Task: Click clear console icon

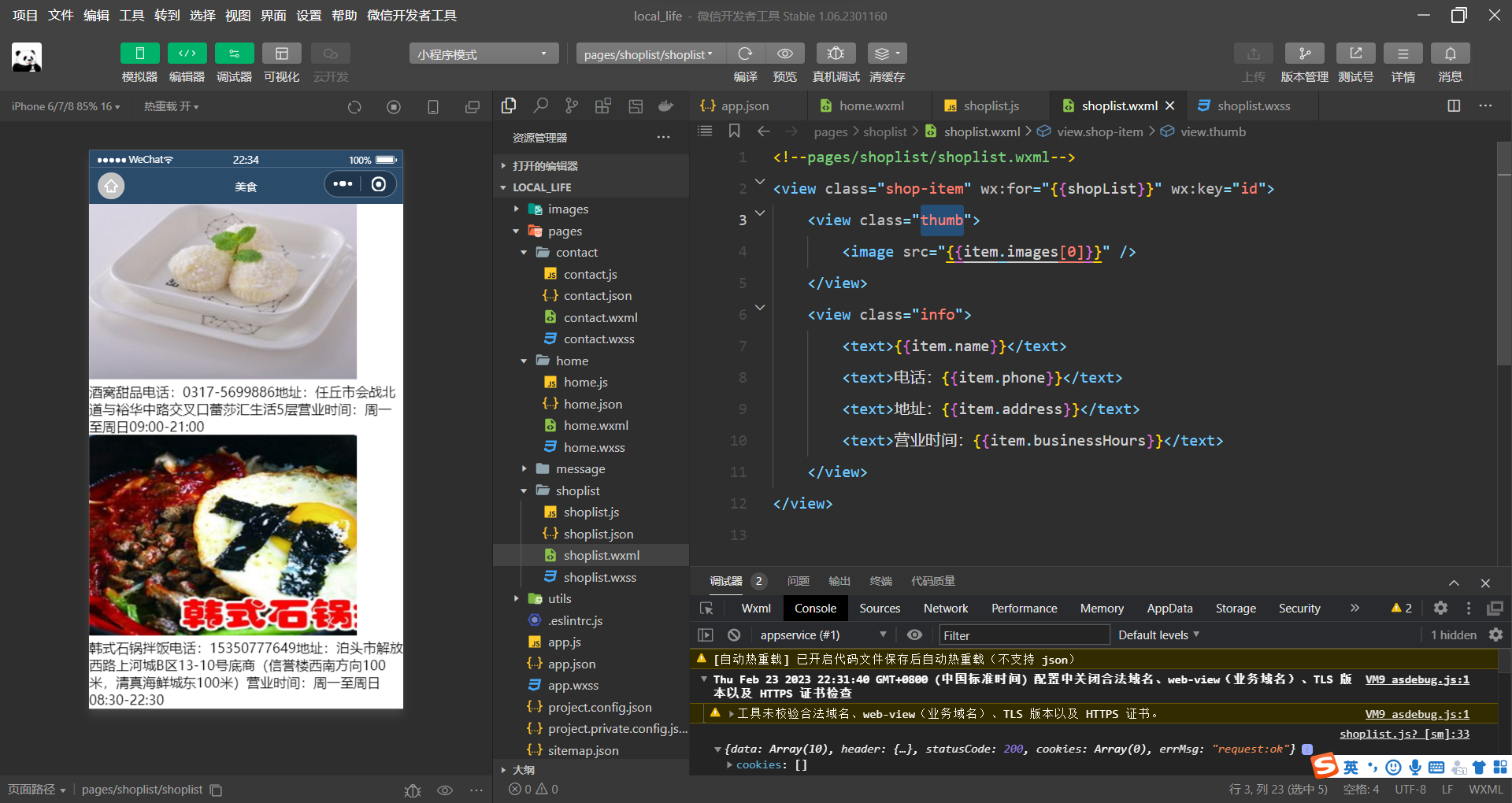Action: point(734,635)
